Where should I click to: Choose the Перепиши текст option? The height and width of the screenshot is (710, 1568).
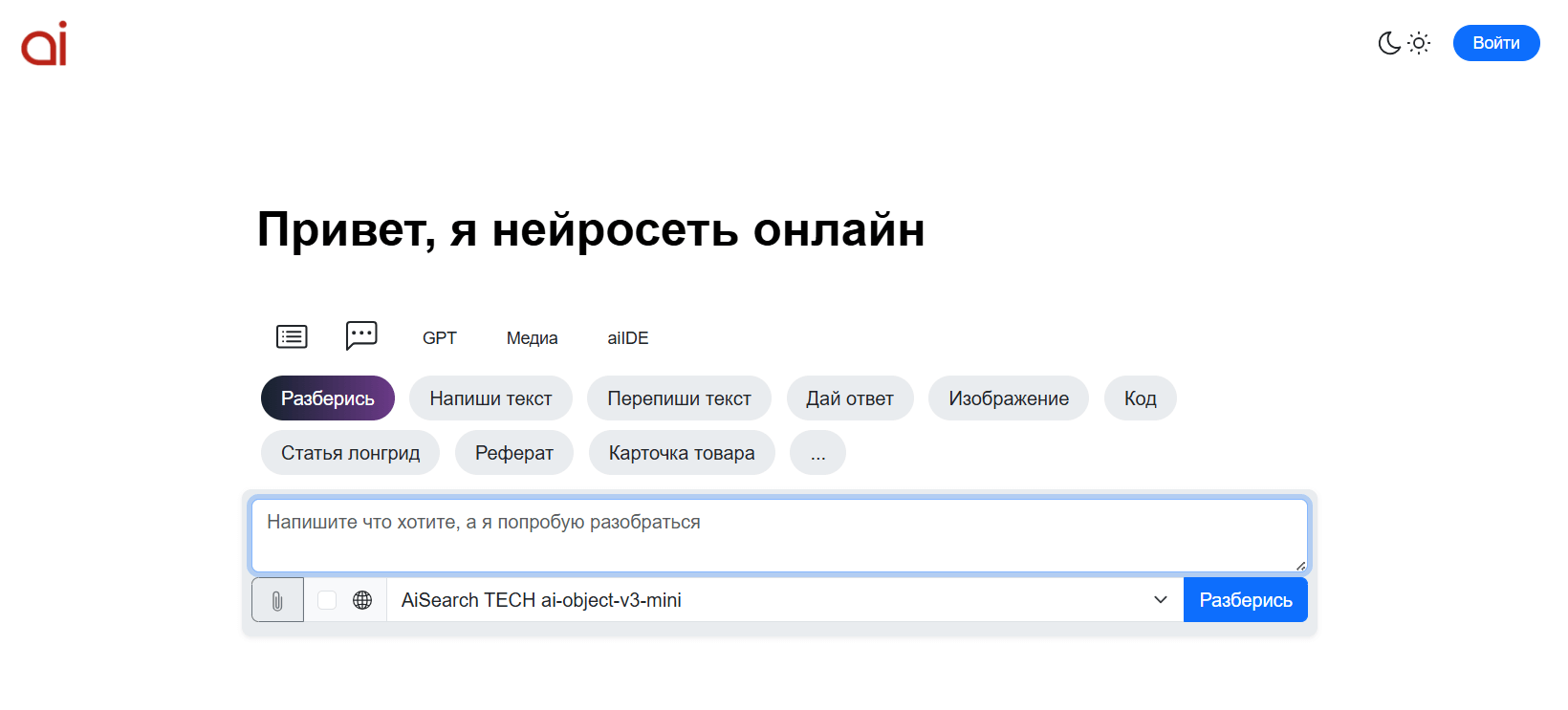coord(679,398)
